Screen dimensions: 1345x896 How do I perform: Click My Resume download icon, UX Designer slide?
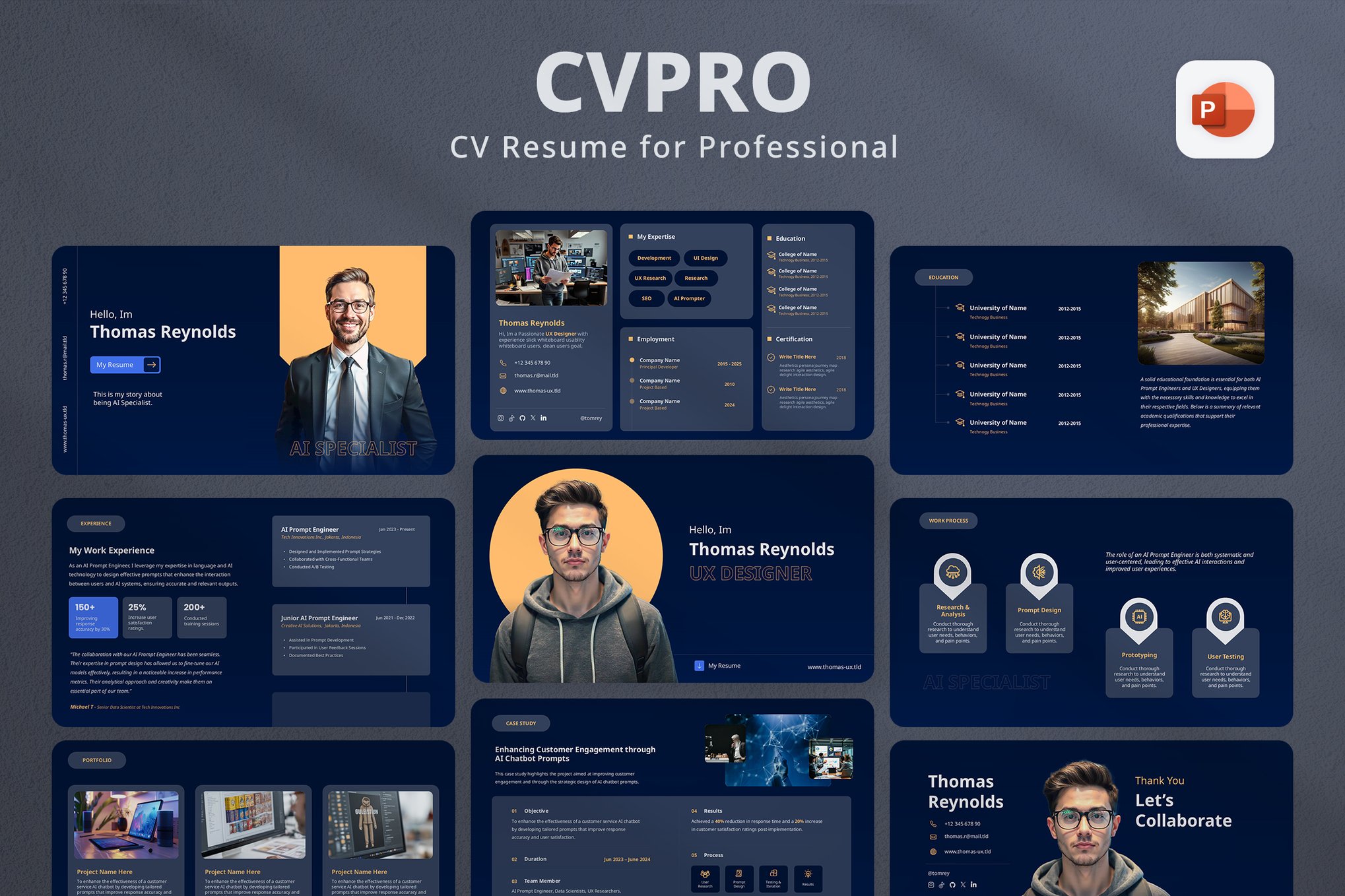click(x=699, y=666)
